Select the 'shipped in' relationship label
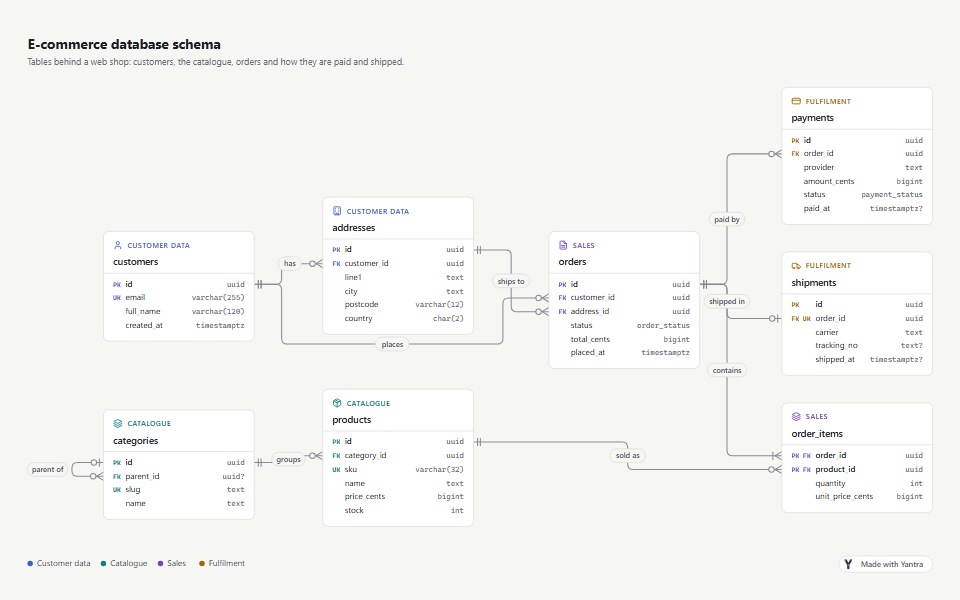 tap(727, 301)
